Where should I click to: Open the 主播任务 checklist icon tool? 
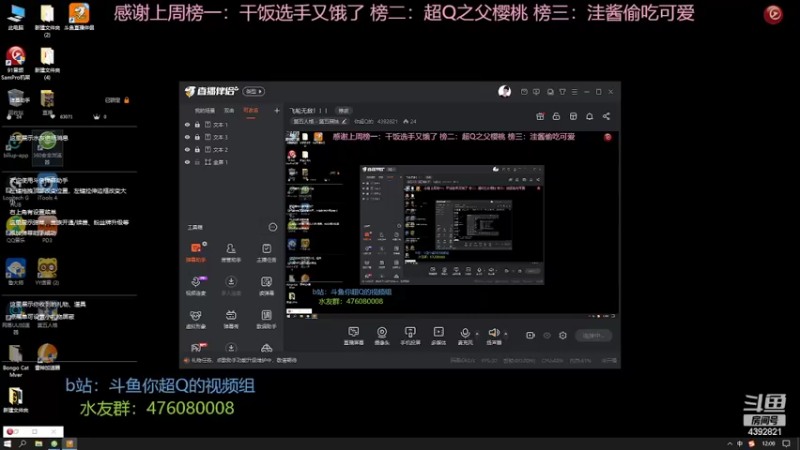(x=266, y=253)
